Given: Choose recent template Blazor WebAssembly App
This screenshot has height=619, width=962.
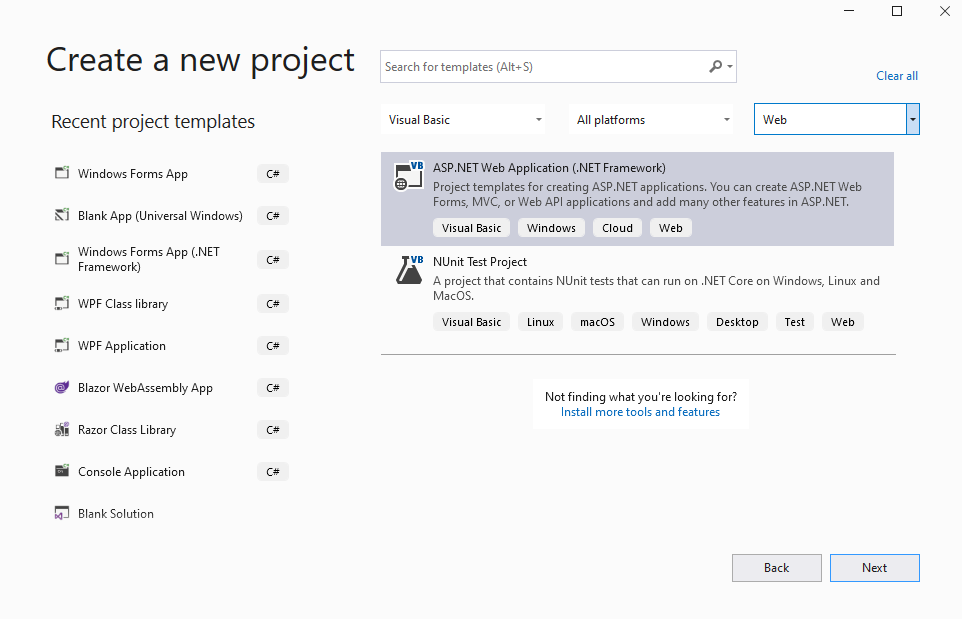Looking at the screenshot, I should point(171,388).
